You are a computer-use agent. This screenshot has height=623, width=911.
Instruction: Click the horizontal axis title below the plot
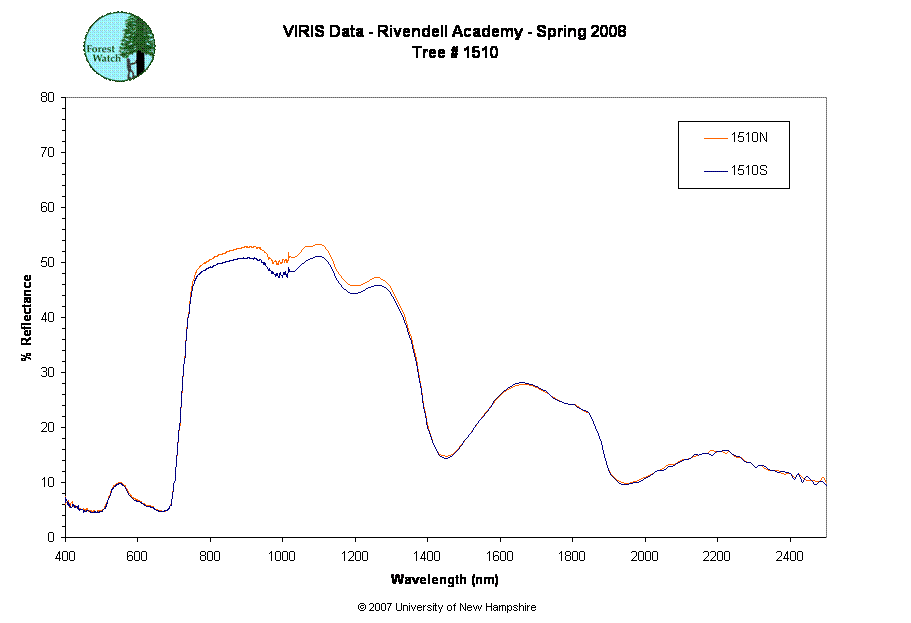point(445,579)
